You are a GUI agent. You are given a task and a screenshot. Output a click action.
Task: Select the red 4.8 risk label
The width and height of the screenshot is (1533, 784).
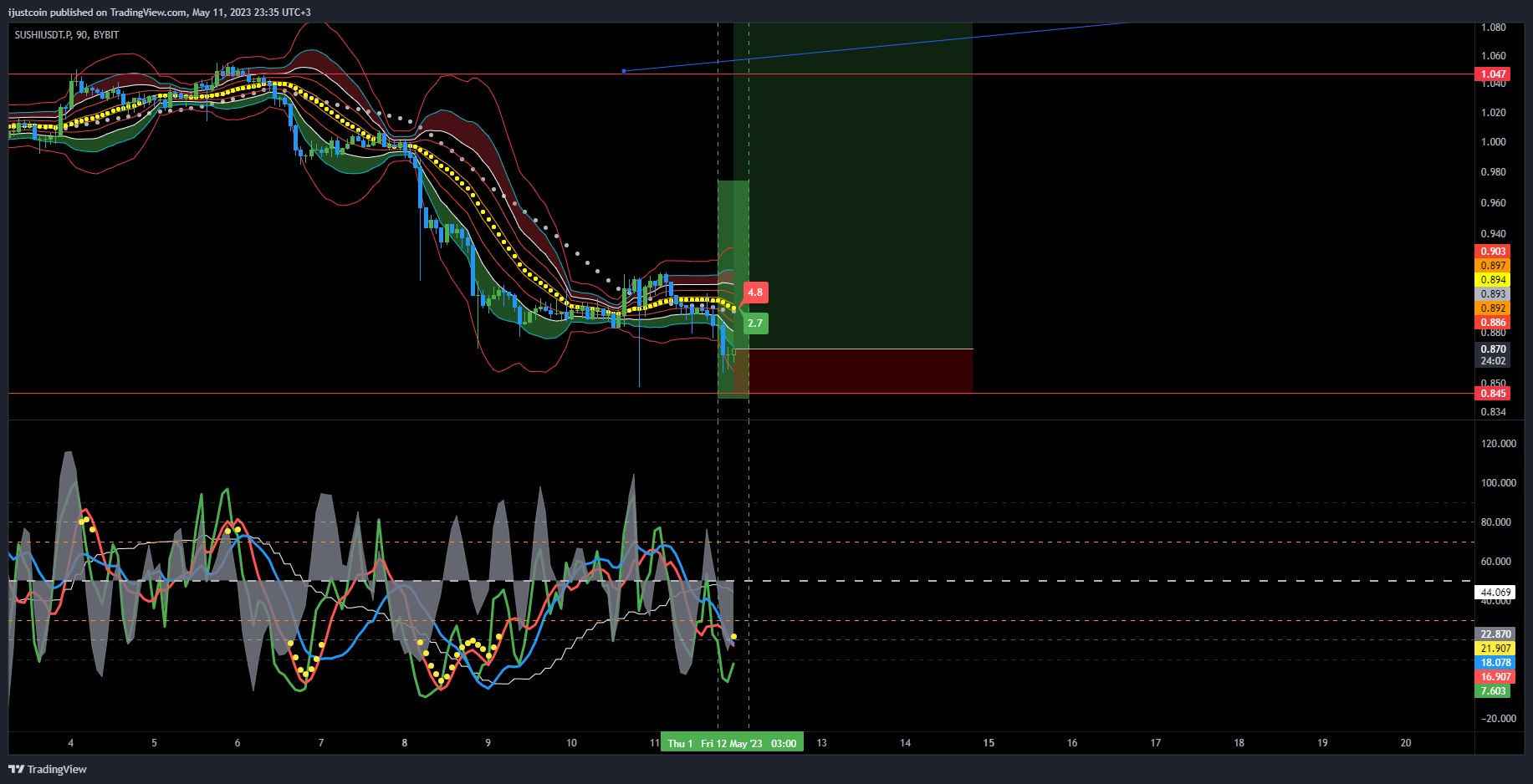(x=755, y=293)
